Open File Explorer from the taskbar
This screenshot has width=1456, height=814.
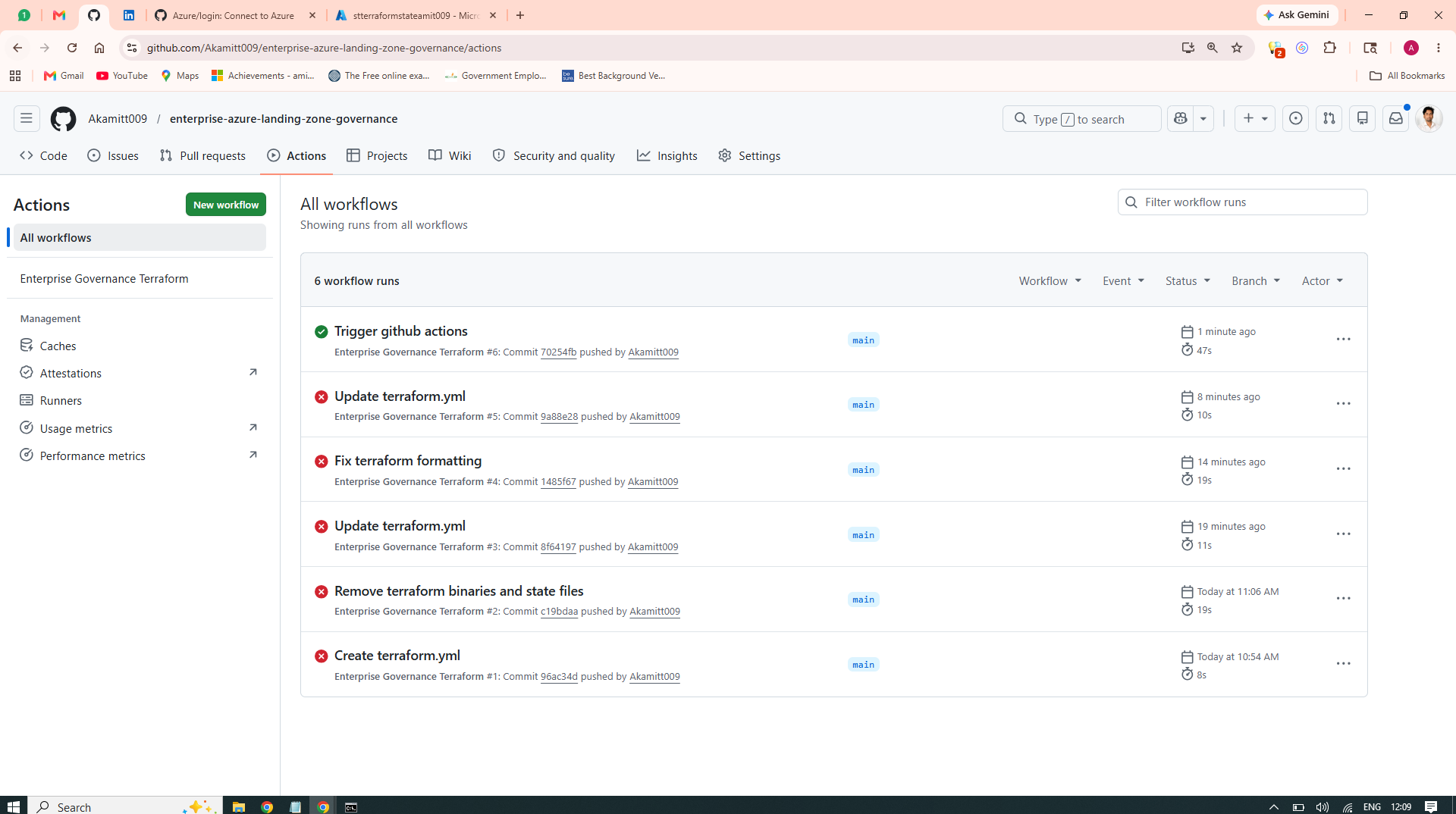pos(239,806)
